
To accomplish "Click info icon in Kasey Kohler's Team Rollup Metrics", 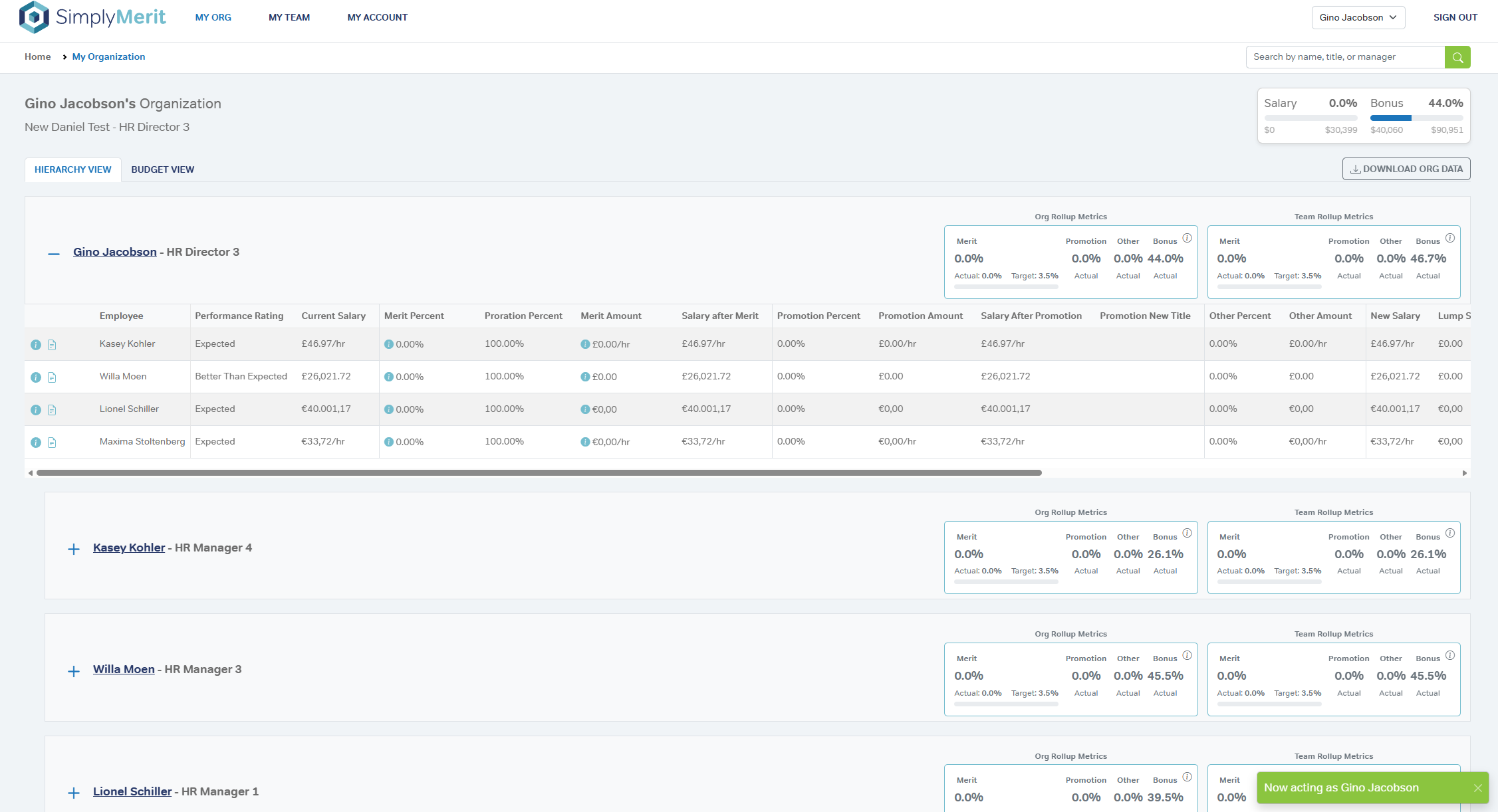I will 1450,533.
